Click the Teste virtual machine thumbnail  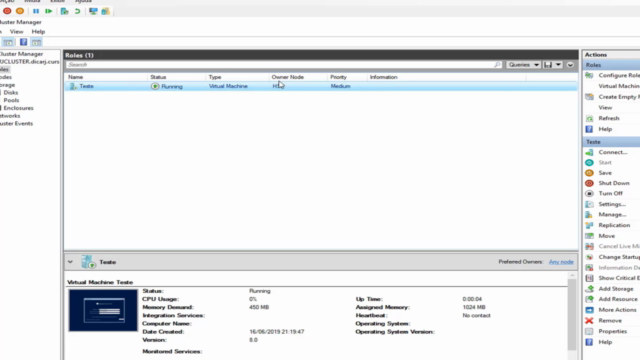click(x=103, y=310)
